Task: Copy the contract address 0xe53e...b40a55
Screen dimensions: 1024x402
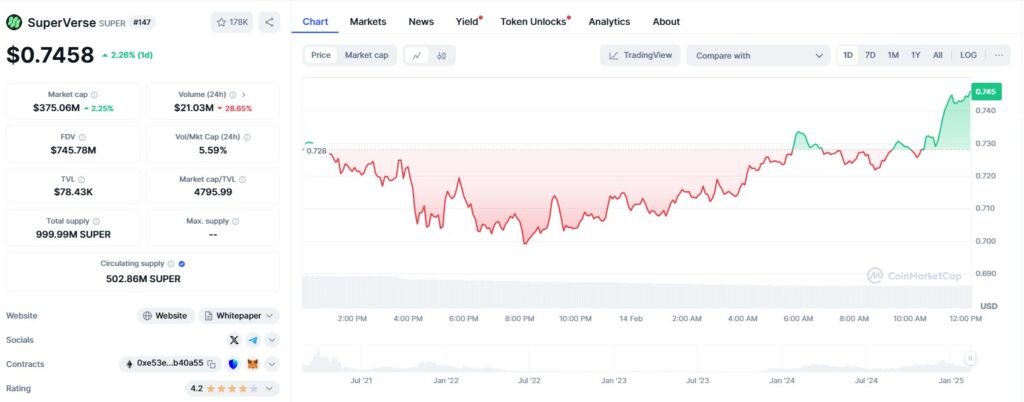Action: coord(211,364)
